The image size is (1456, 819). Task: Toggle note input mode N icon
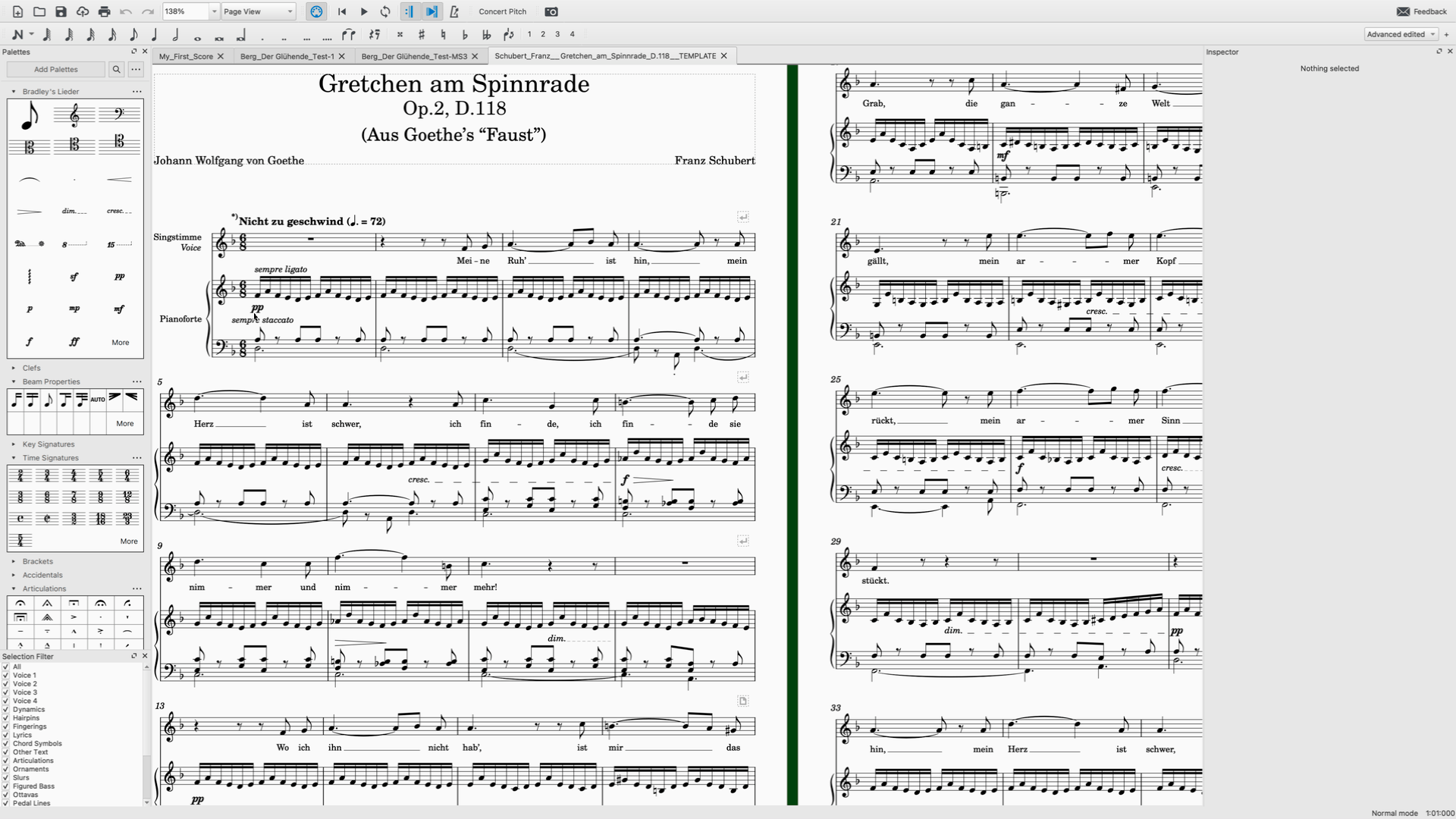17,34
